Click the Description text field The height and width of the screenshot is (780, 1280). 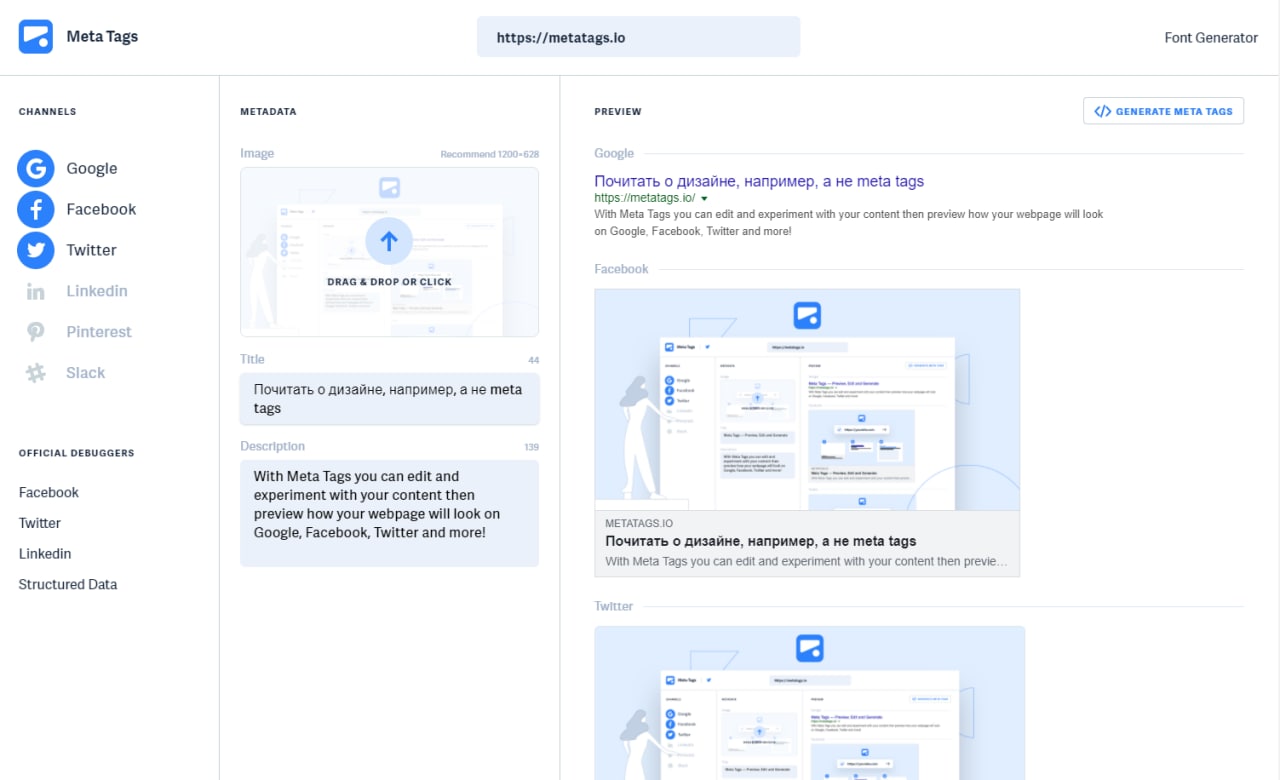389,513
